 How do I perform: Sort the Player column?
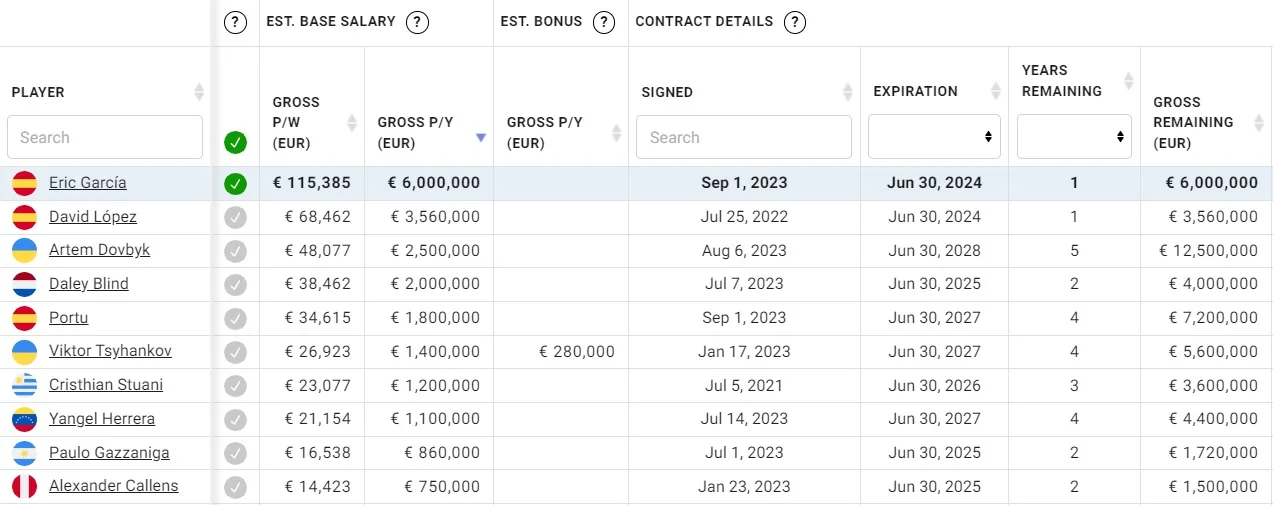[199, 92]
